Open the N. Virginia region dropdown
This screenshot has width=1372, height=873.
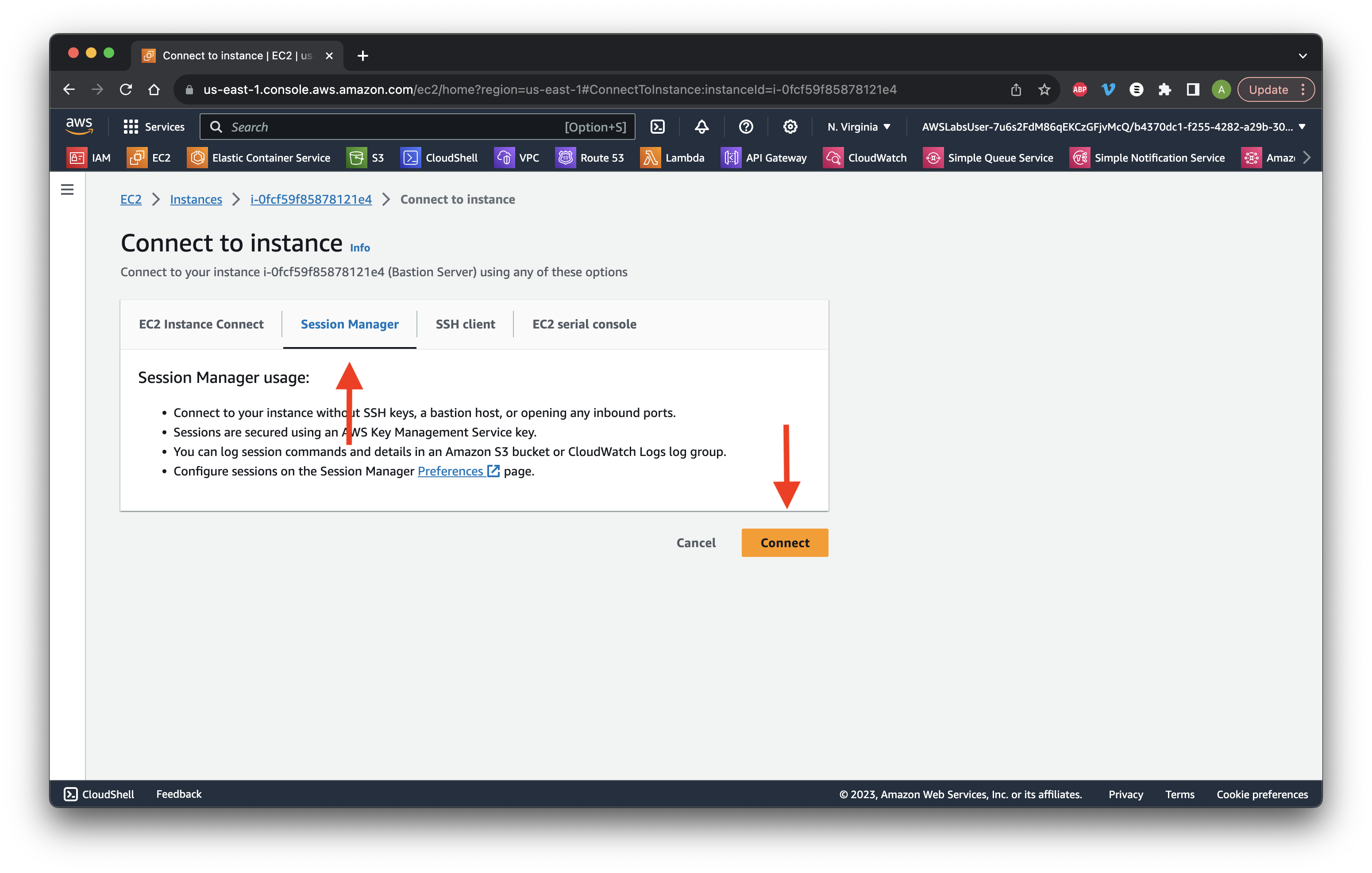point(859,127)
